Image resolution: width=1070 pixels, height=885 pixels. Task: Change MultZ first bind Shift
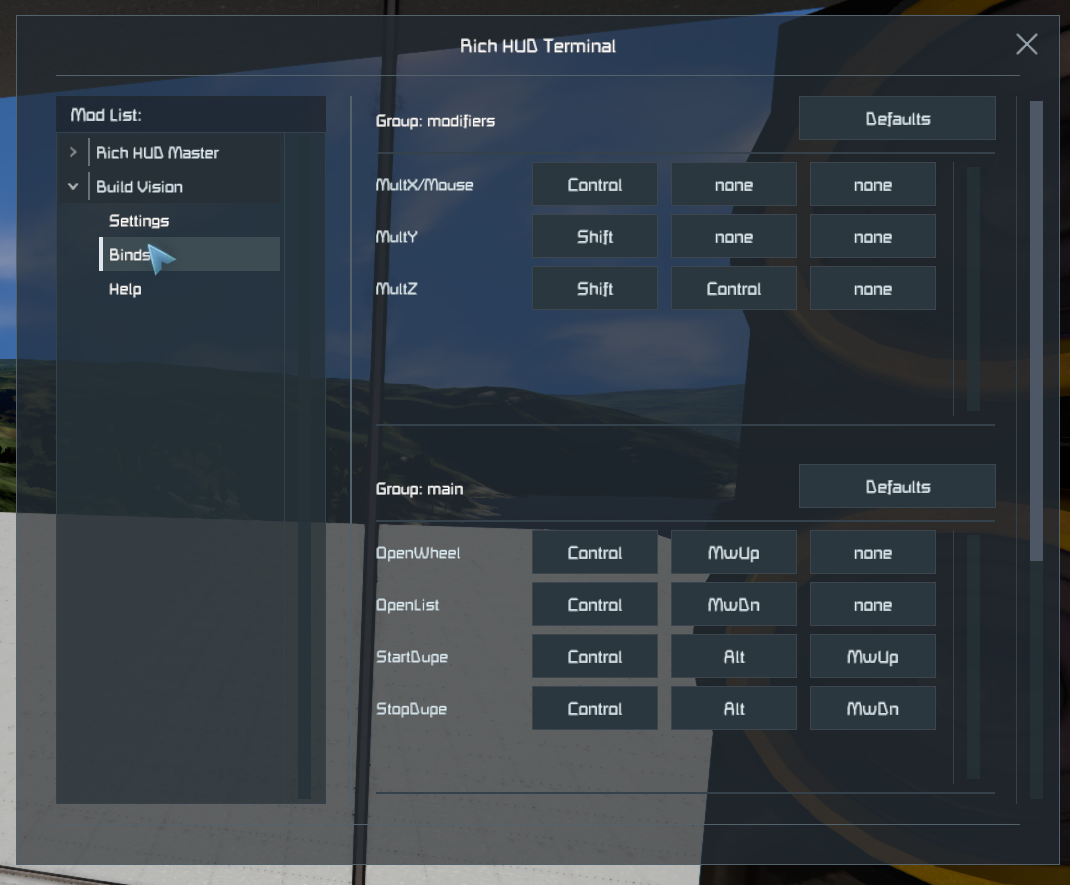click(594, 288)
